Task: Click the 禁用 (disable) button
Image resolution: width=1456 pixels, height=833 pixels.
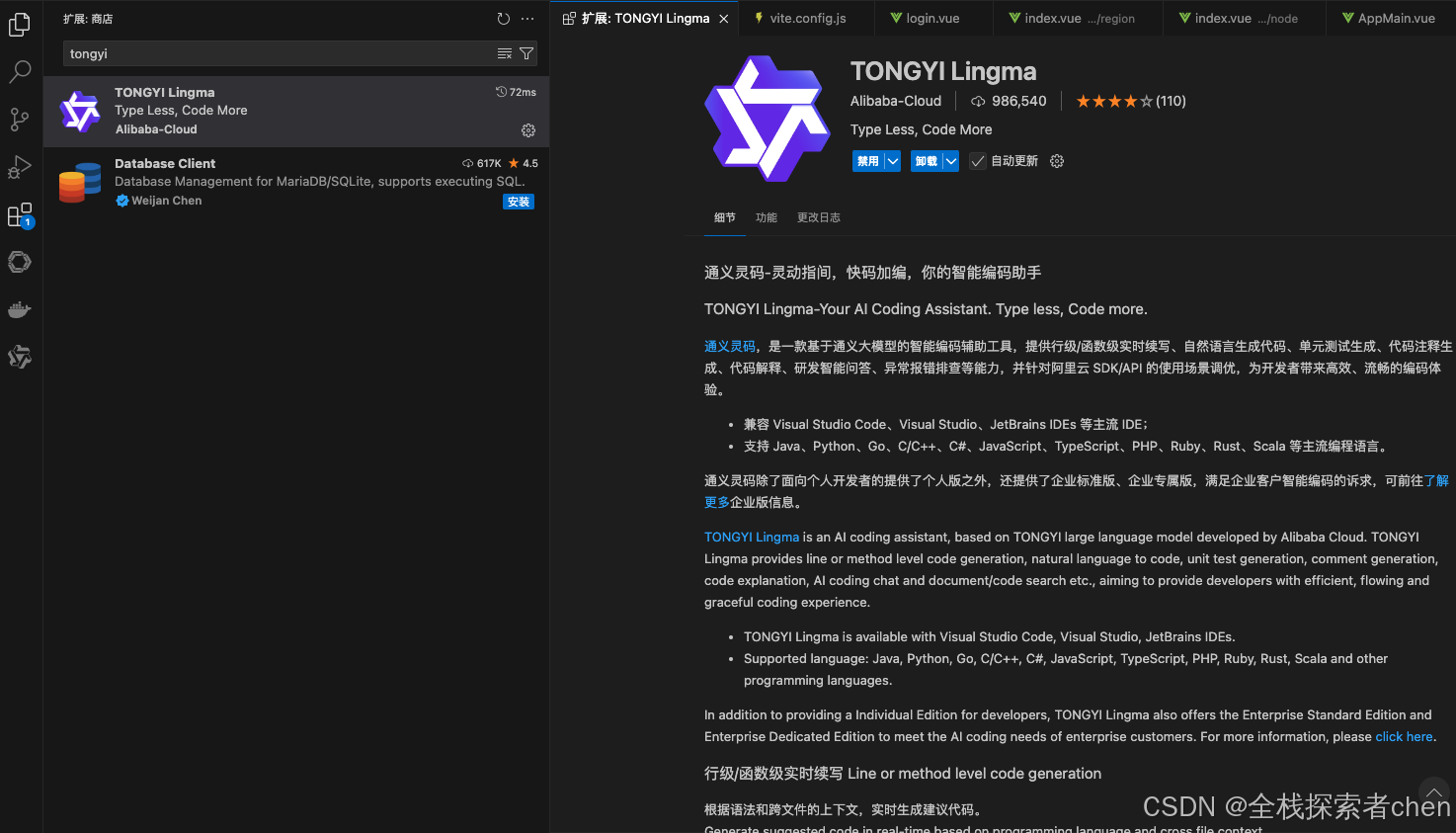Action: point(868,161)
